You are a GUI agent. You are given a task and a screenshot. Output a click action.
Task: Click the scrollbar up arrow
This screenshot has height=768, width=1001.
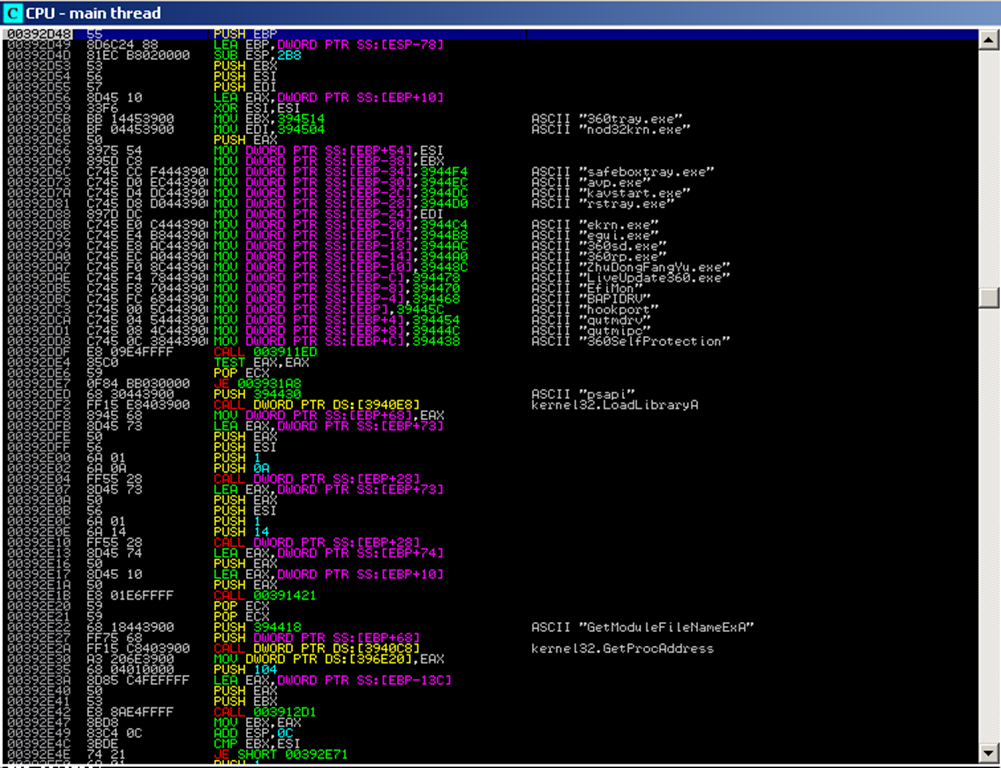990,38
